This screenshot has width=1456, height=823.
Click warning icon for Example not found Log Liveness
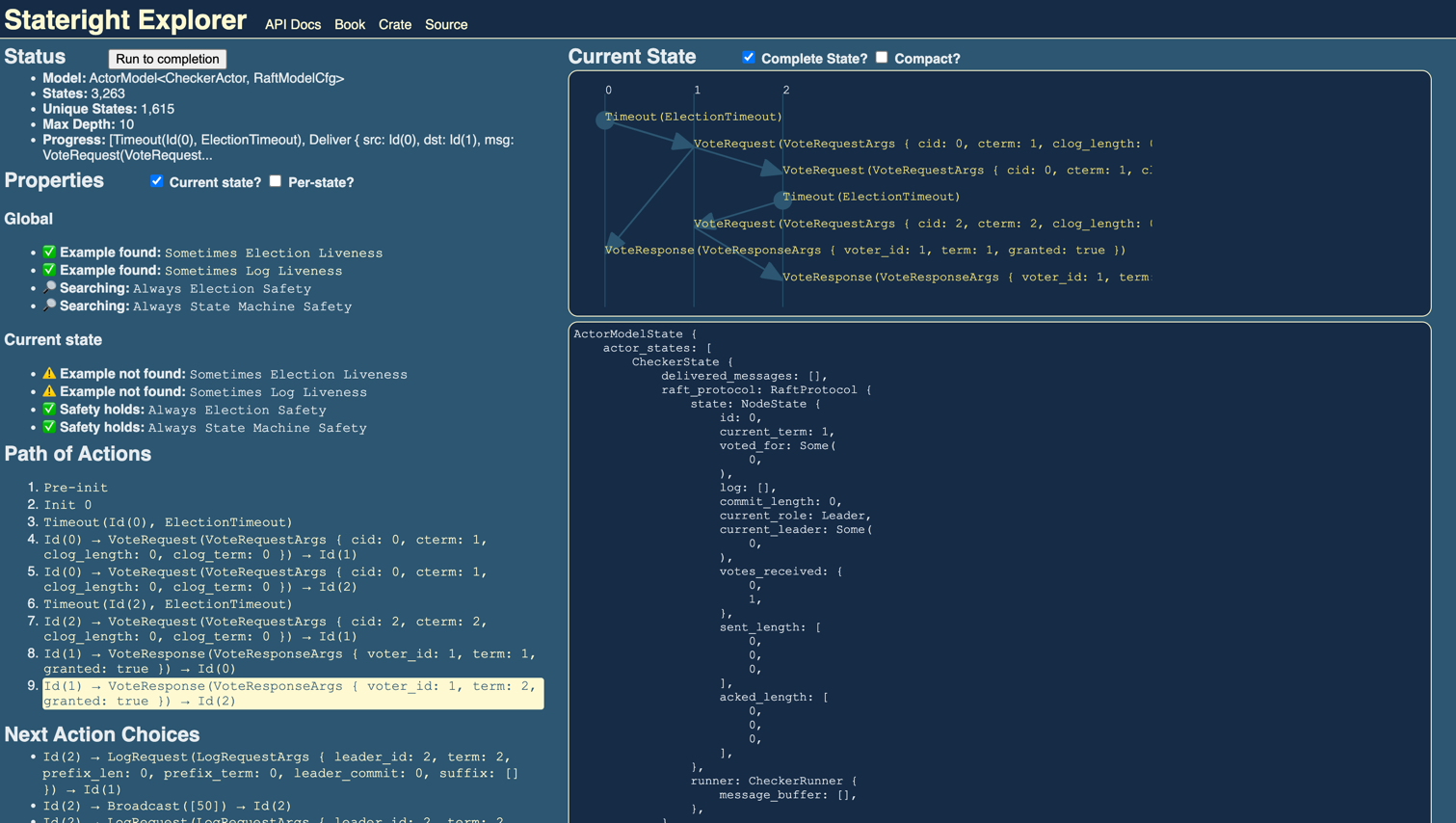[x=49, y=391]
